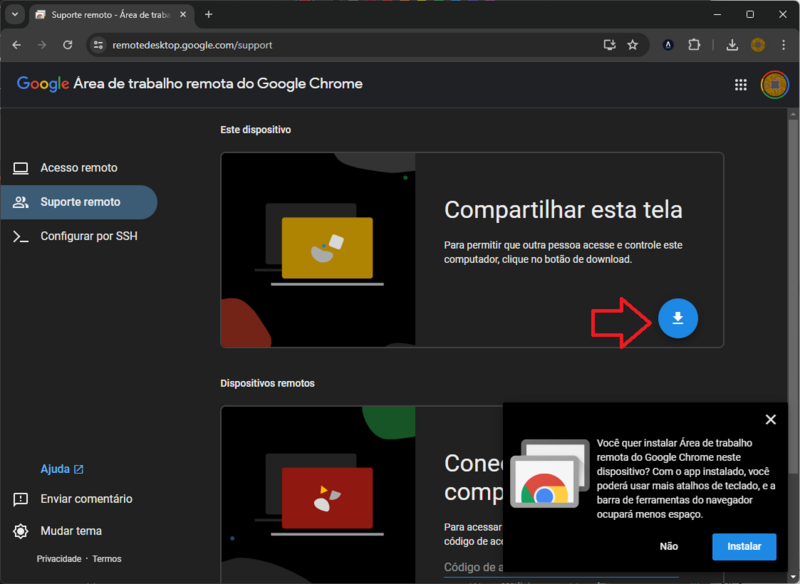This screenshot has height=584, width=800.
Task: Open the Extensions puzzle icon
Action: coord(694,45)
